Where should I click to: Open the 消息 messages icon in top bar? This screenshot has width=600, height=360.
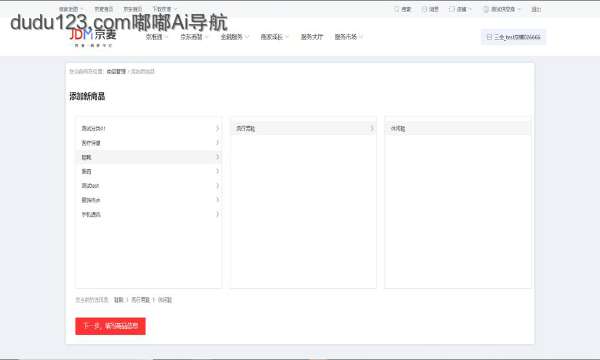(x=424, y=9)
